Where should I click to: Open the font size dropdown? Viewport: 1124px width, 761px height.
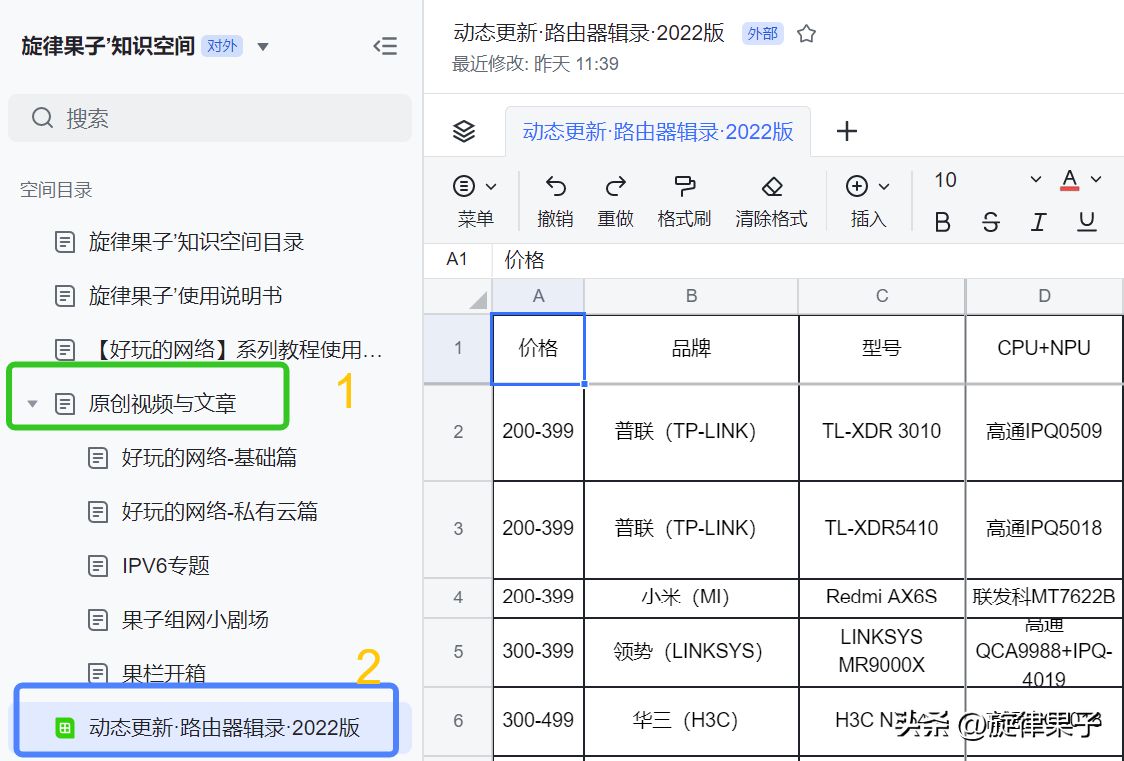(x=1035, y=179)
